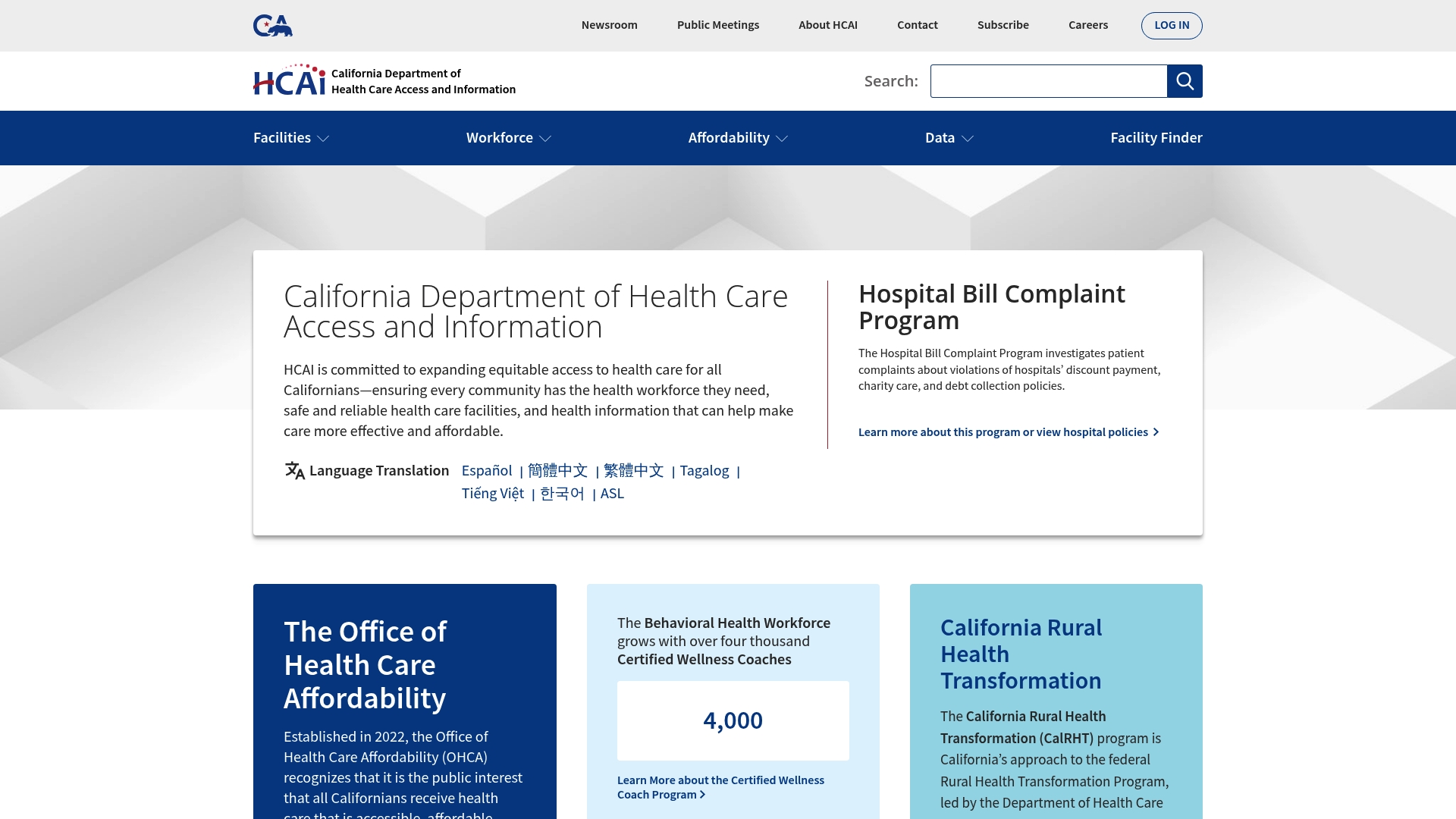Click the Language Translation icon
The height and width of the screenshot is (819, 1456).
[295, 471]
